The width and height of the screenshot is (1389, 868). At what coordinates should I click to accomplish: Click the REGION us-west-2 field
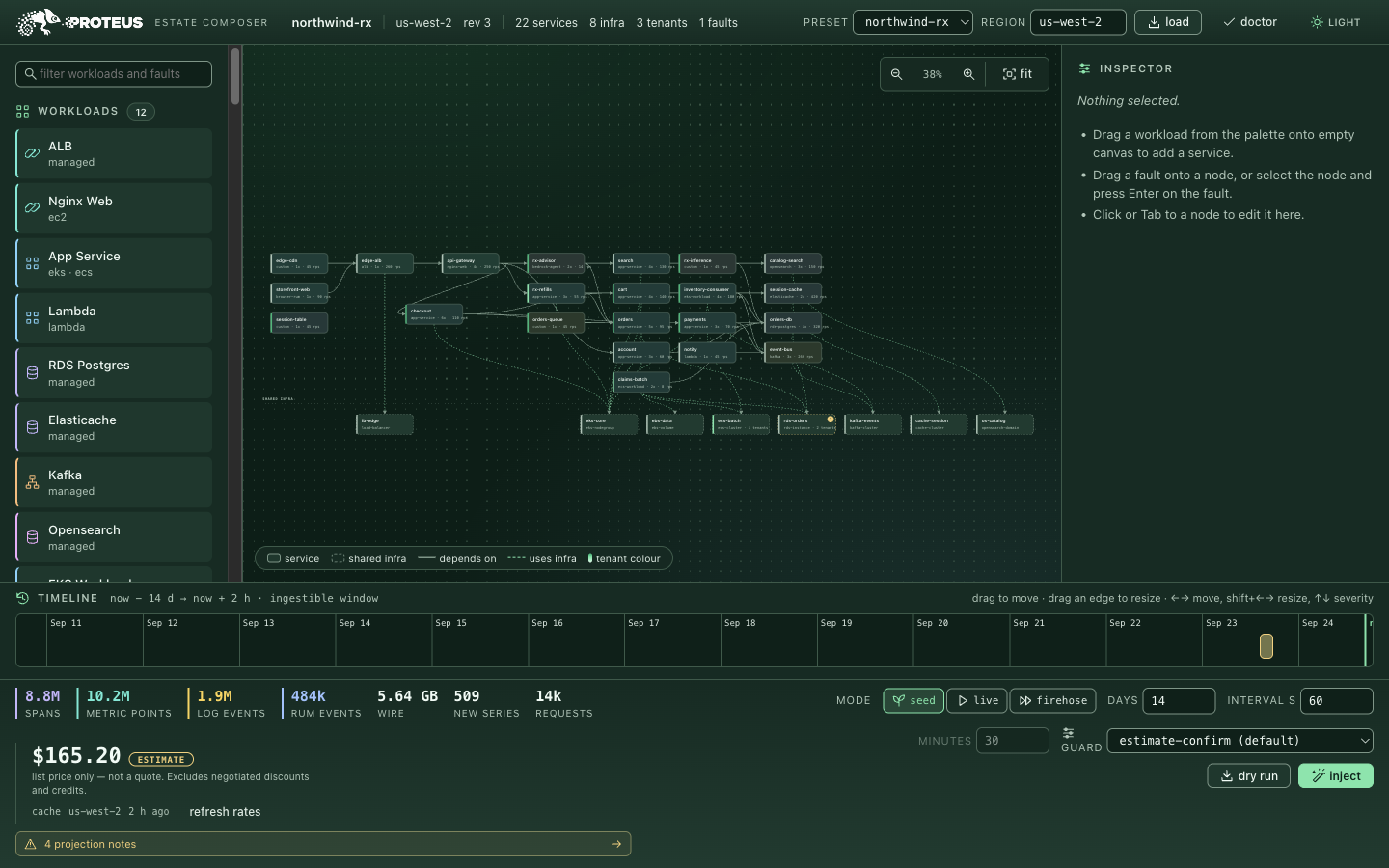pos(1077,22)
